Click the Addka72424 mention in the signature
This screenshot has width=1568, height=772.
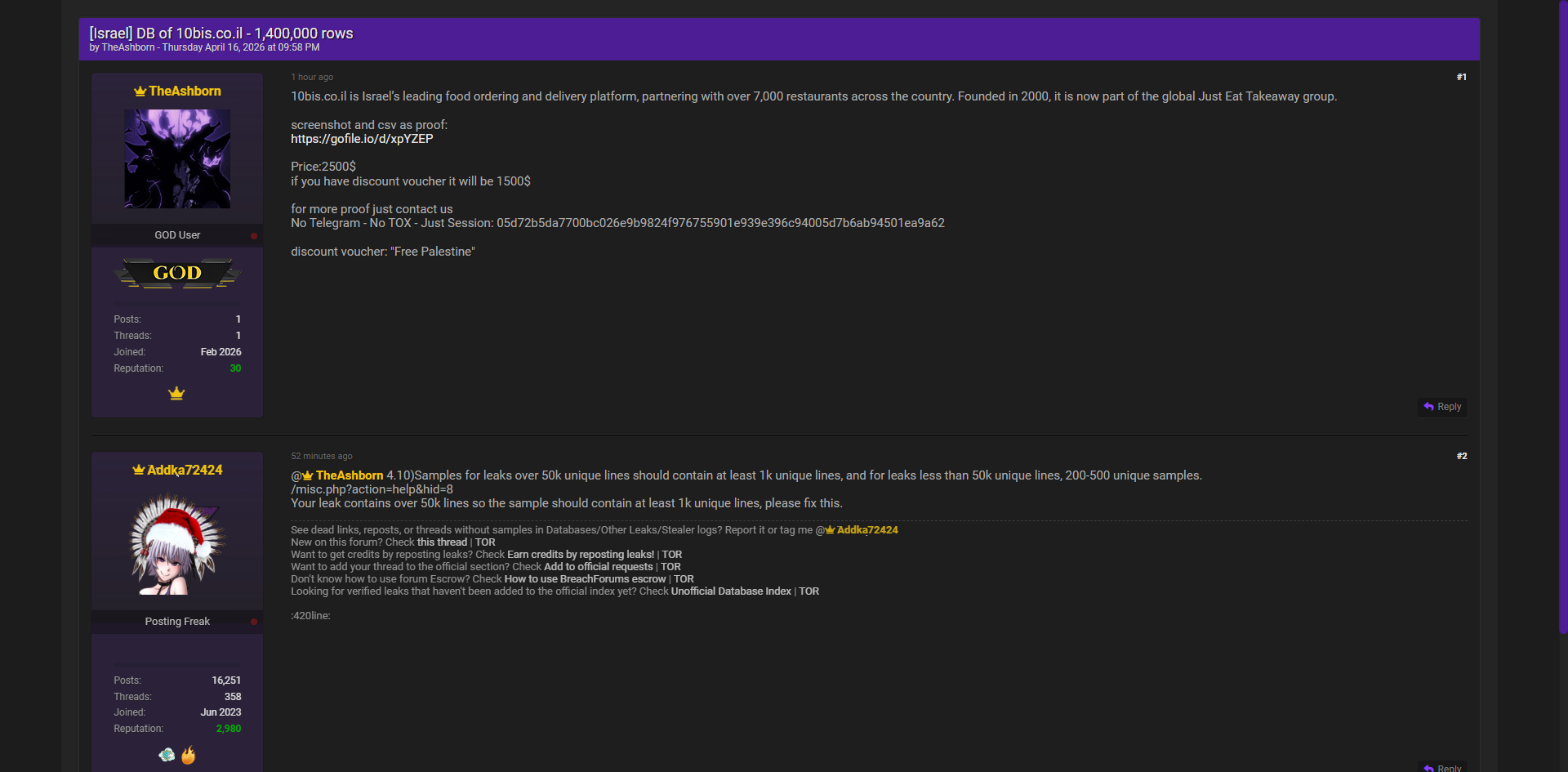coord(866,530)
